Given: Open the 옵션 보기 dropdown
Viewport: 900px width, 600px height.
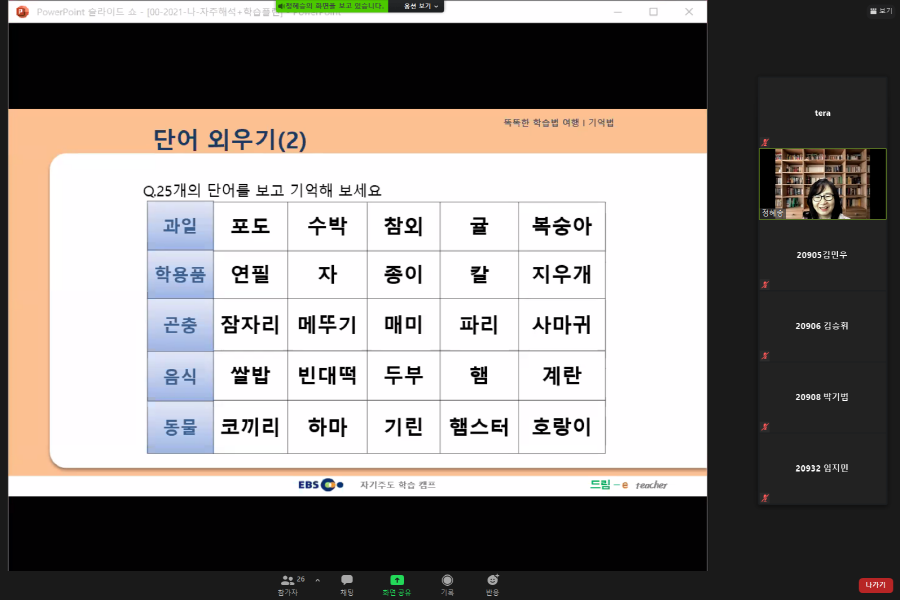Looking at the screenshot, I should click(x=421, y=6).
